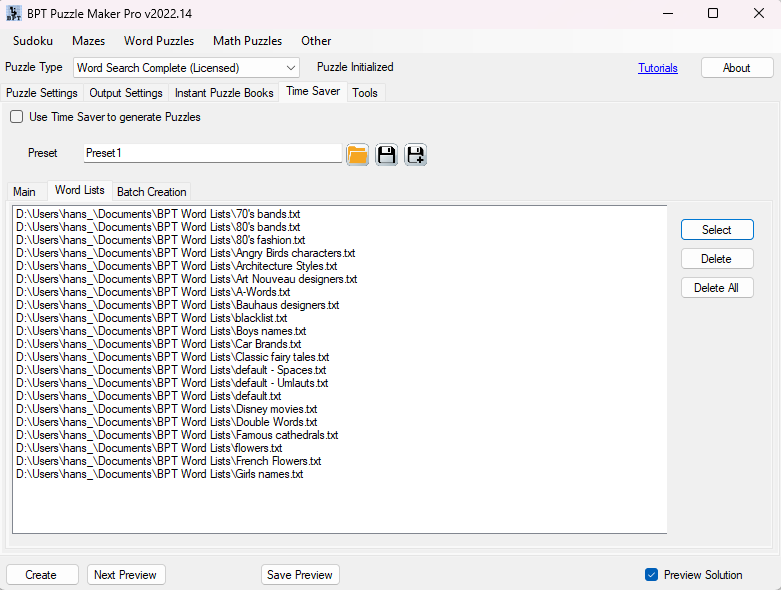Image resolution: width=781 pixels, height=590 pixels.
Task: Toggle the Preview Solution checkbox
Action: [651, 575]
